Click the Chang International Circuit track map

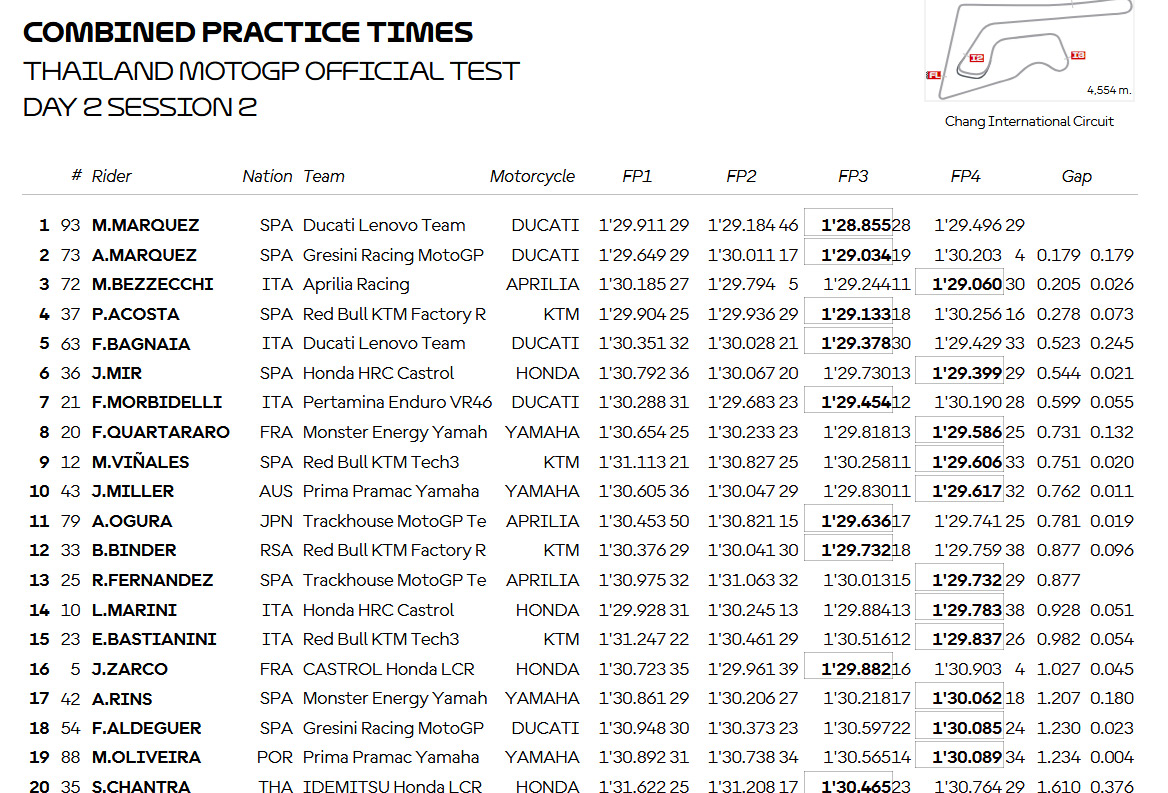1029,51
